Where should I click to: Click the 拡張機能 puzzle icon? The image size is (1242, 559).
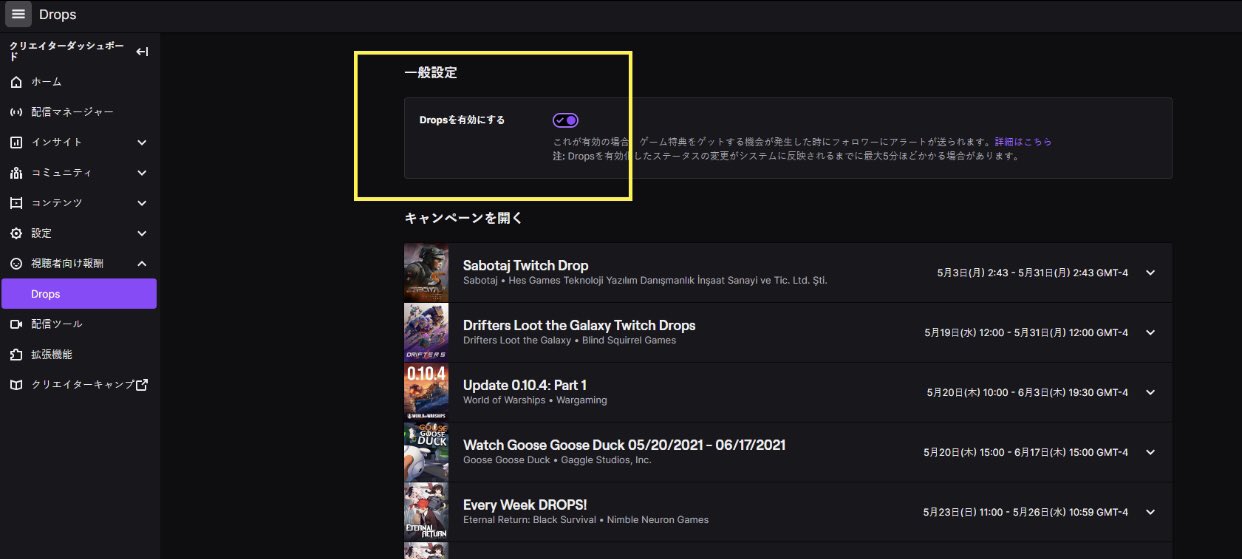point(16,354)
